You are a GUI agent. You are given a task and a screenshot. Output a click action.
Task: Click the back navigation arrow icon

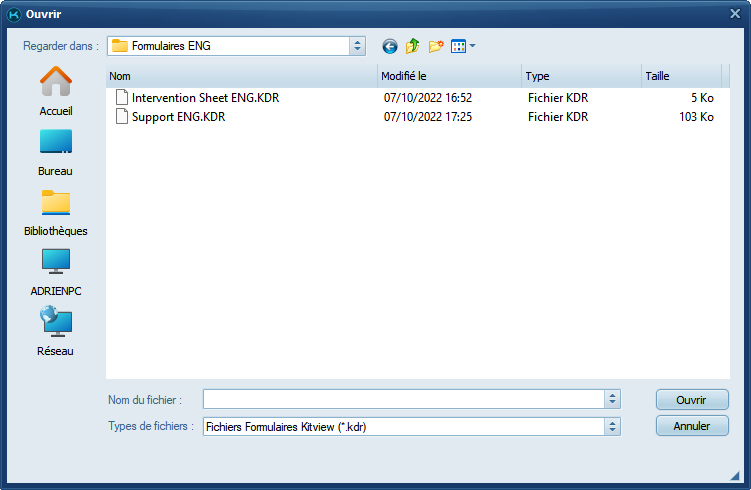point(390,46)
